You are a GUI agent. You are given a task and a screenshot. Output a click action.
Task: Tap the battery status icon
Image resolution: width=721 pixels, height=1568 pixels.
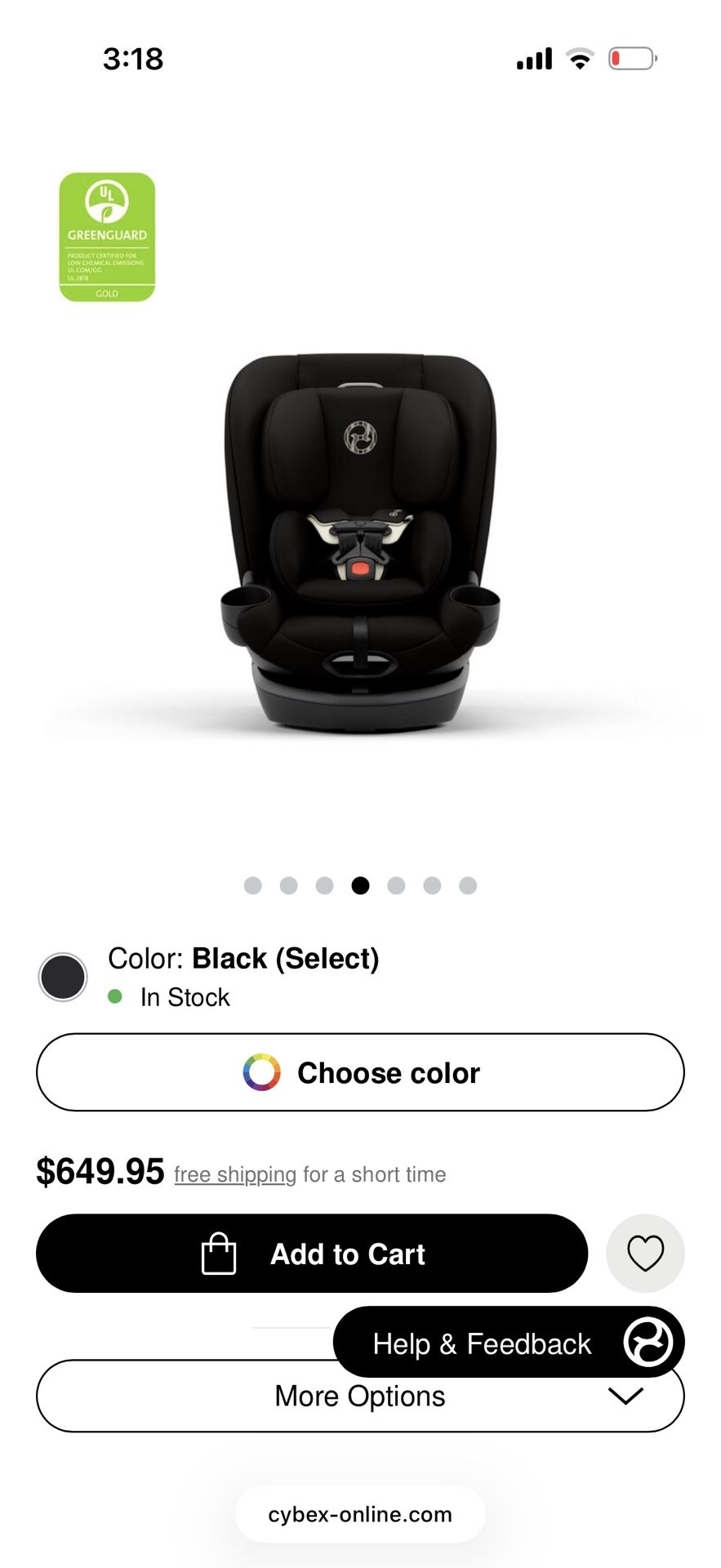click(633, 59)
